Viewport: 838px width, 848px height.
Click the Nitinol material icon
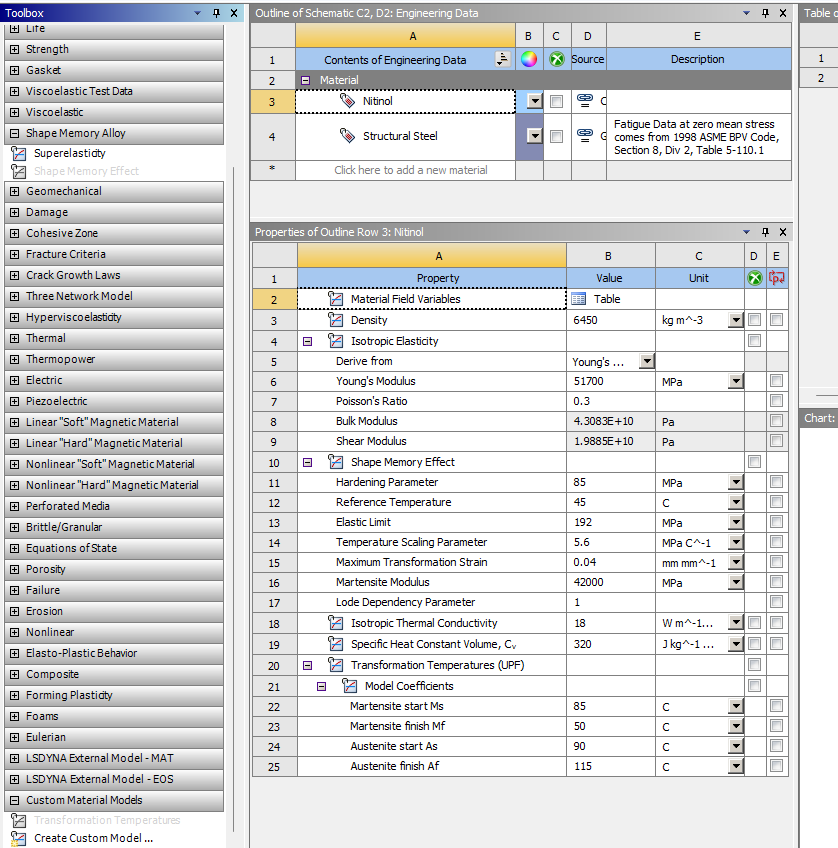point(347,101)
